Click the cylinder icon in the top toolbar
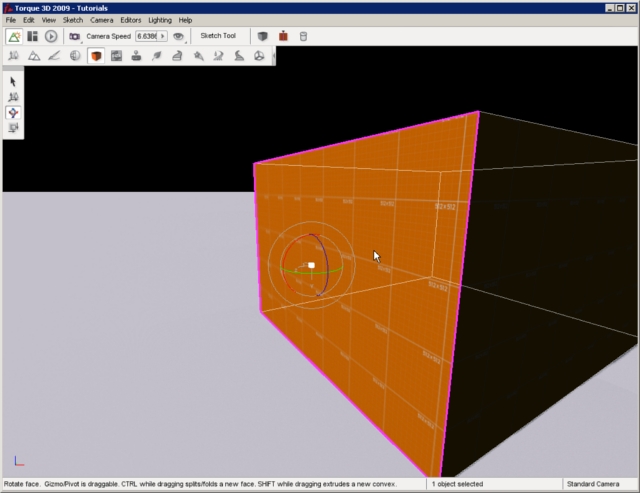 (304, 36)
